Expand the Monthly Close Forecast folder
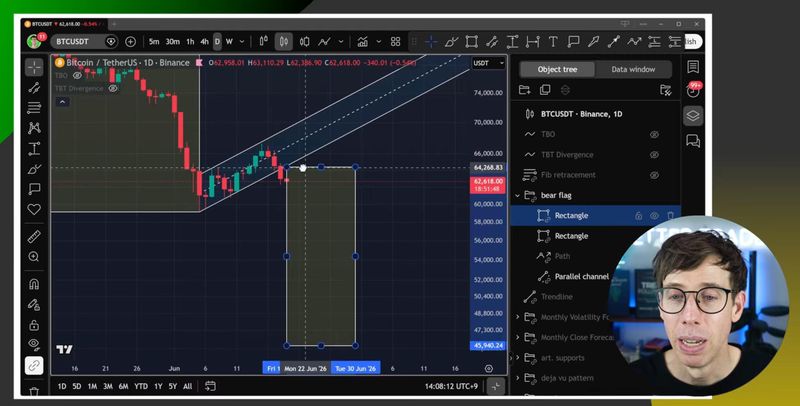The height and width of the screenshot is (406, 800). coord(517,338)
